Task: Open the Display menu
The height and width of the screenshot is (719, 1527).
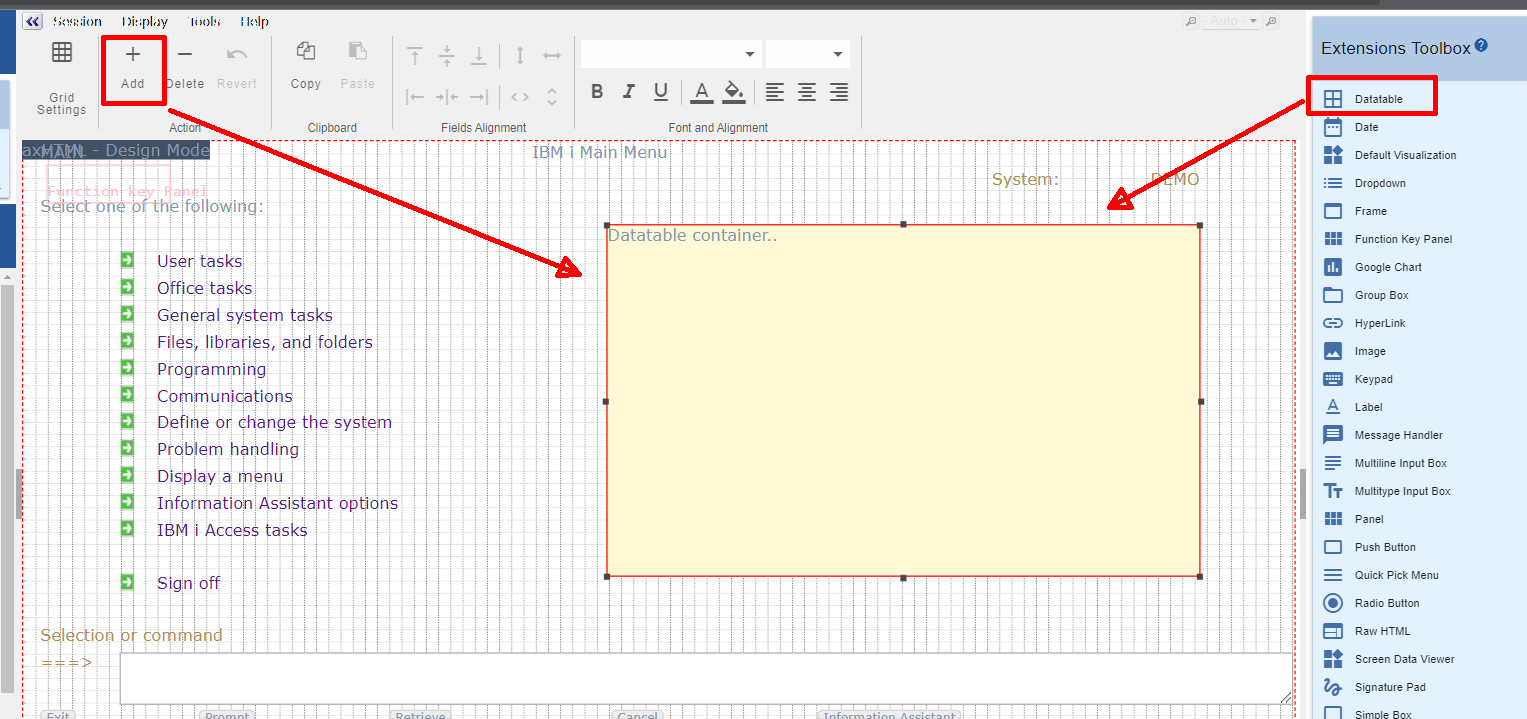Action: click(x=144, y=20)
